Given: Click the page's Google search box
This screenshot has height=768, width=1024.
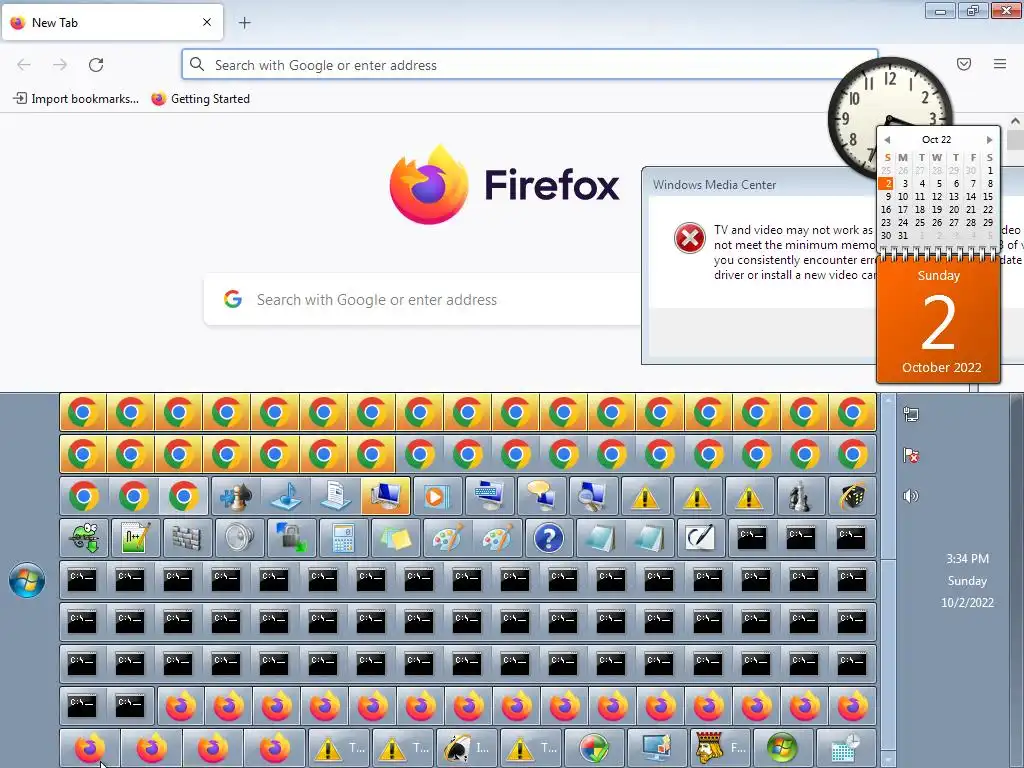Looking at the screenshot, I should 423,300.
